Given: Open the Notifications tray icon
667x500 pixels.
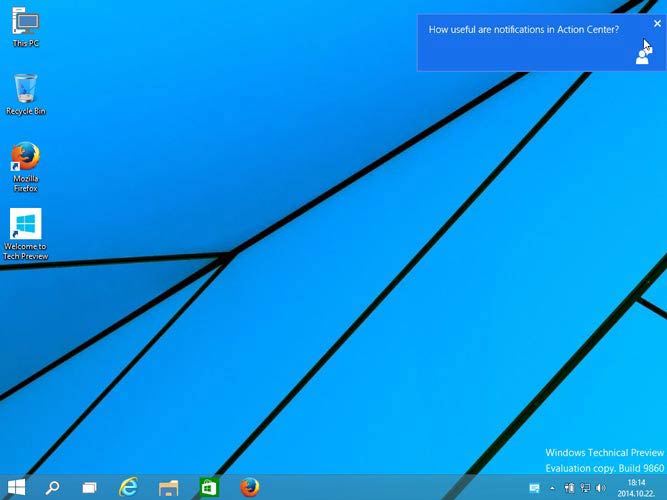Looking at the screenshot, I should coord(535,488).
